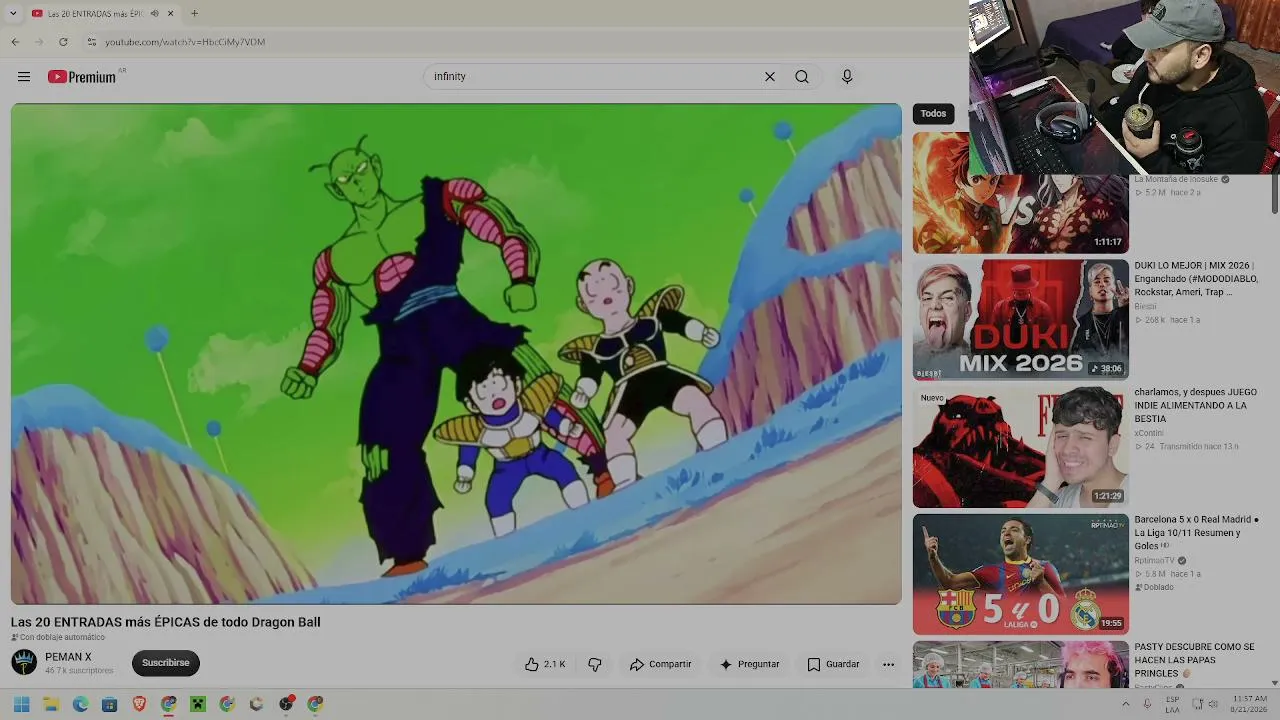Image resolution: width=1280 pixels, height=720 pixels.
Task: Switch the ESP LAA keyboard language
Action: coord(1172,704)
